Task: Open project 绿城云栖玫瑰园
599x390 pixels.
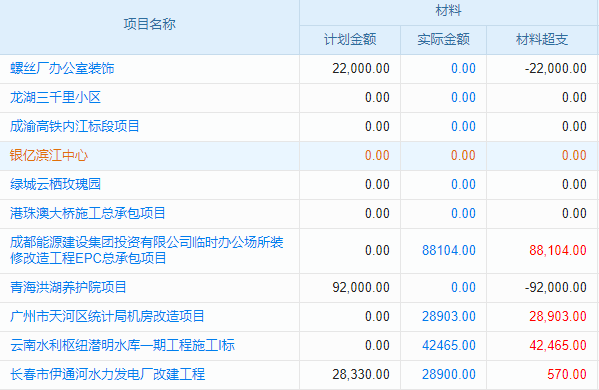Action: point(55,184)
